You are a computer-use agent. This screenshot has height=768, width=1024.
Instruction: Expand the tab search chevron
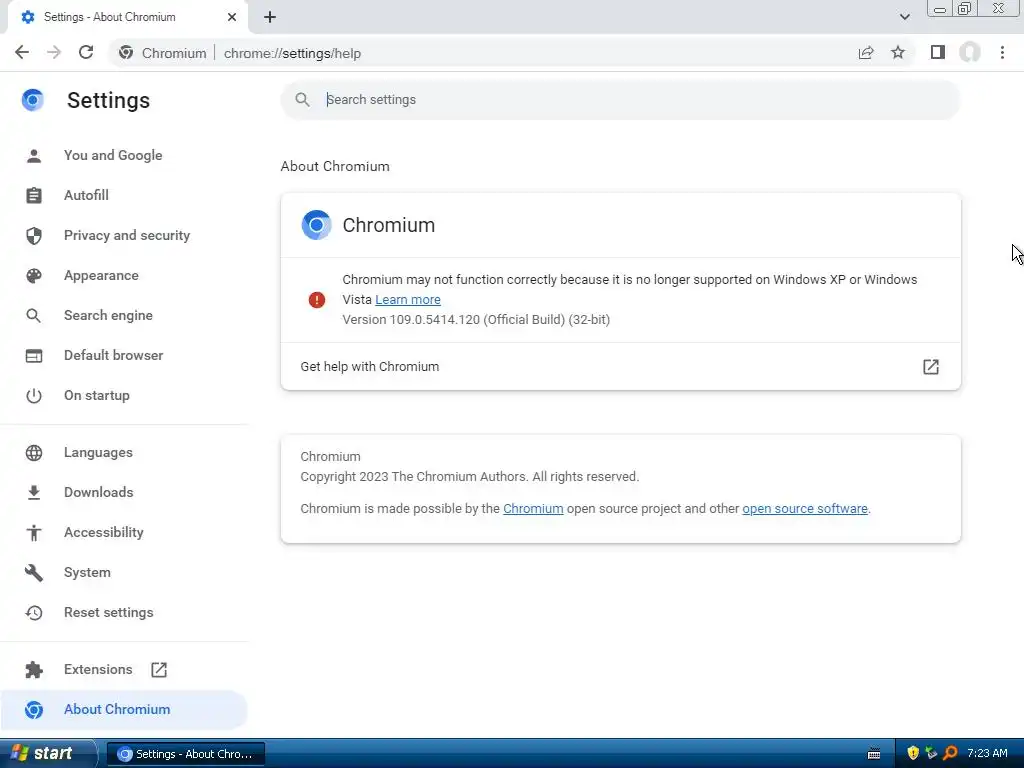[x=904, y=17]
